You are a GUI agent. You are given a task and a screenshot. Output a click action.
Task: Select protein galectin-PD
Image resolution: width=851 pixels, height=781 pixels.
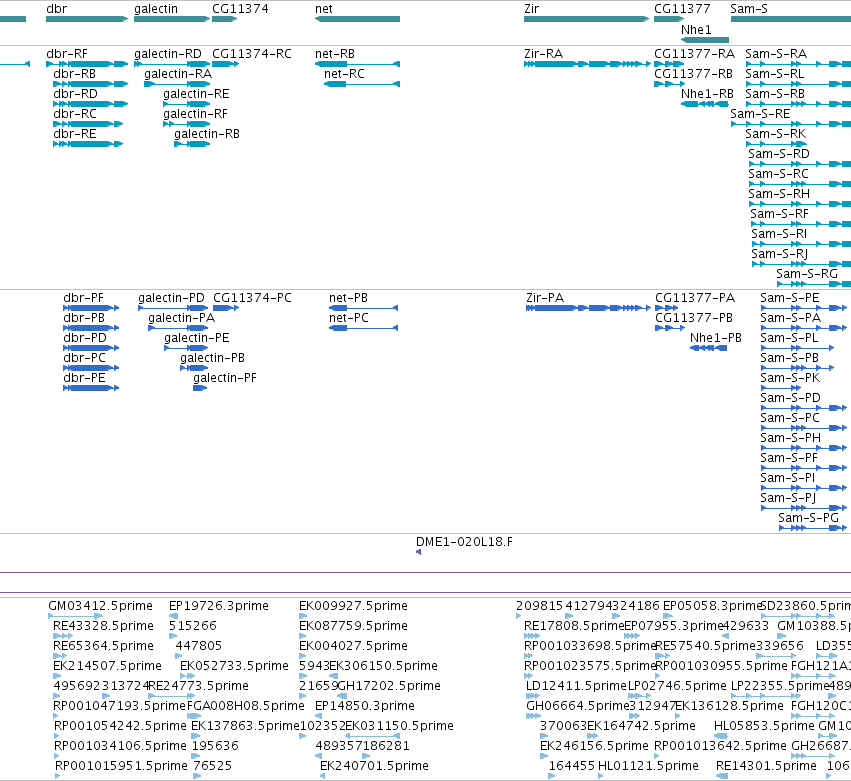pos(173,308)
